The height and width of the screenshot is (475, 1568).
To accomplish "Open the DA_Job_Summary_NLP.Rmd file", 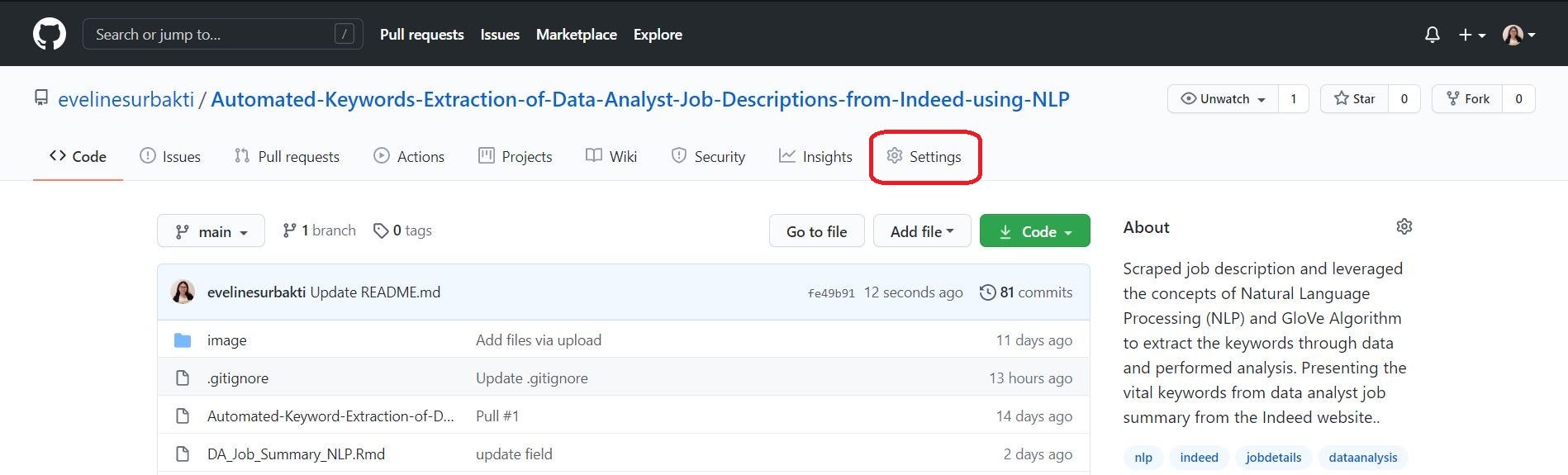I will click(296, 454).
